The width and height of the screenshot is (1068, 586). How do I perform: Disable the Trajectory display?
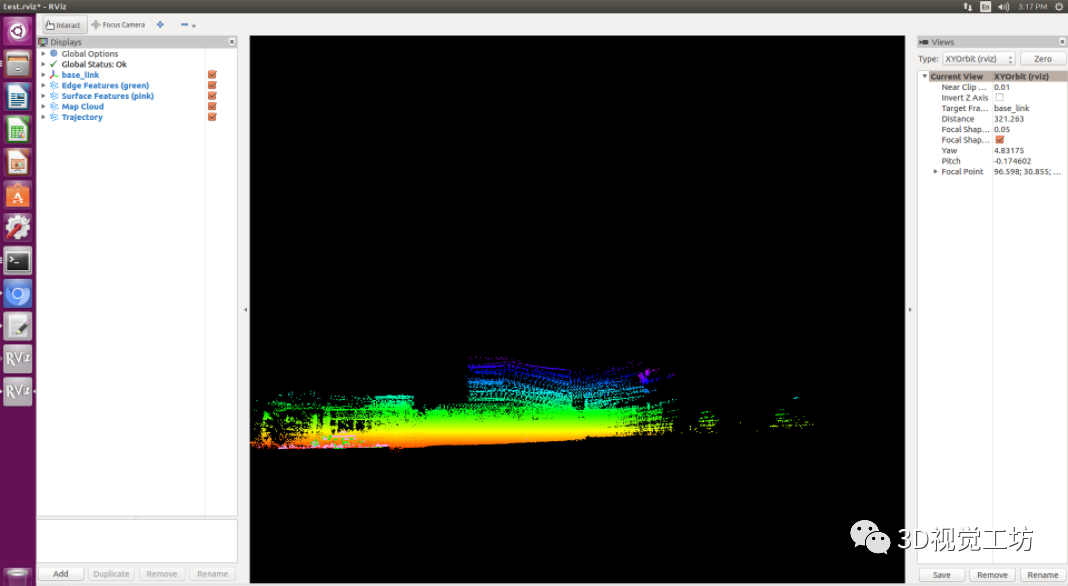(x=212, y=117)
